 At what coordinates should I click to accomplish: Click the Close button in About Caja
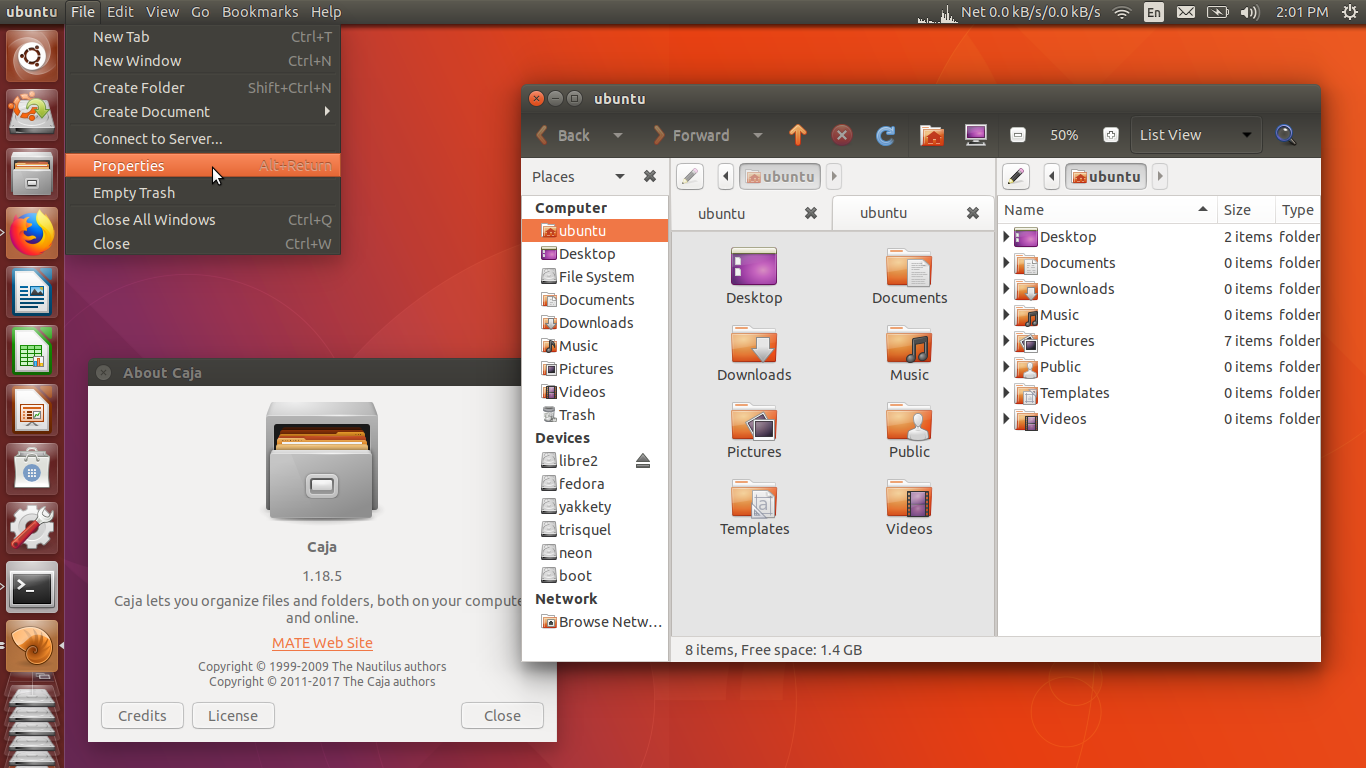[502, 716]
